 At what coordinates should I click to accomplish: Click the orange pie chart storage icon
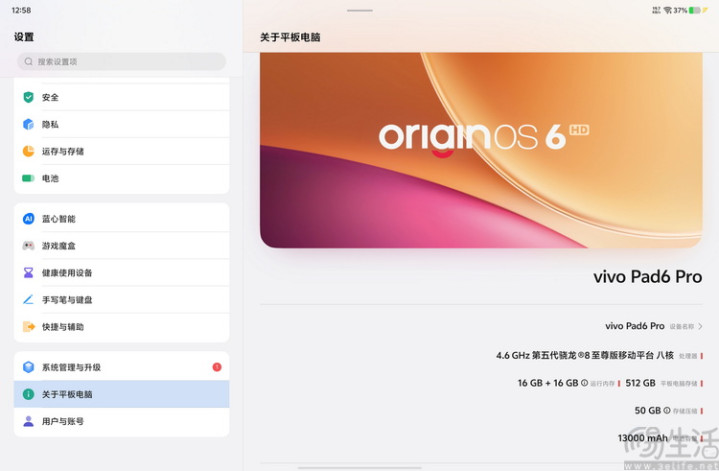(28, 151)
